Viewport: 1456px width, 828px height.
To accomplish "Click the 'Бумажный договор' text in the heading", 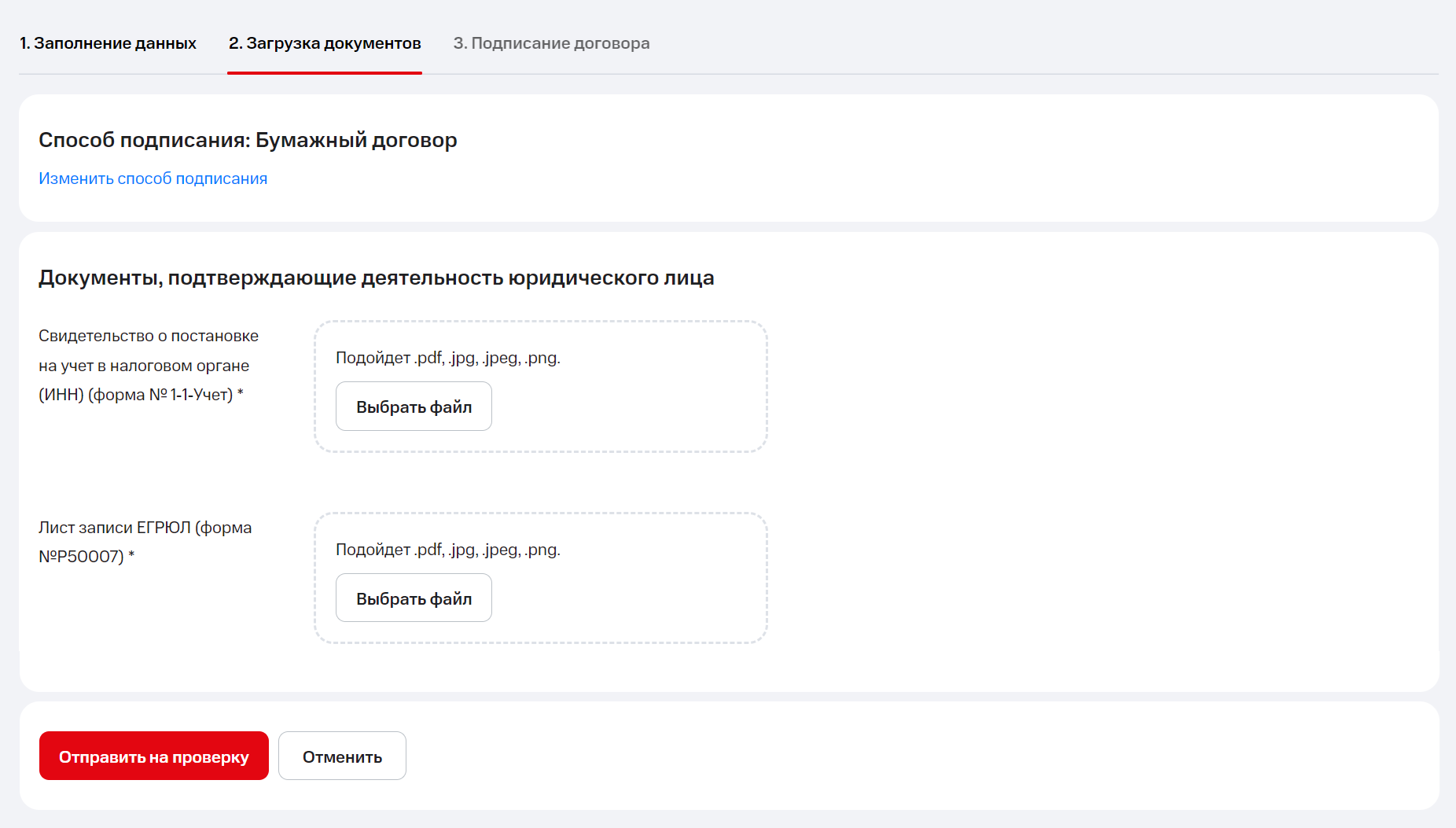I will [x=356, y=140].
